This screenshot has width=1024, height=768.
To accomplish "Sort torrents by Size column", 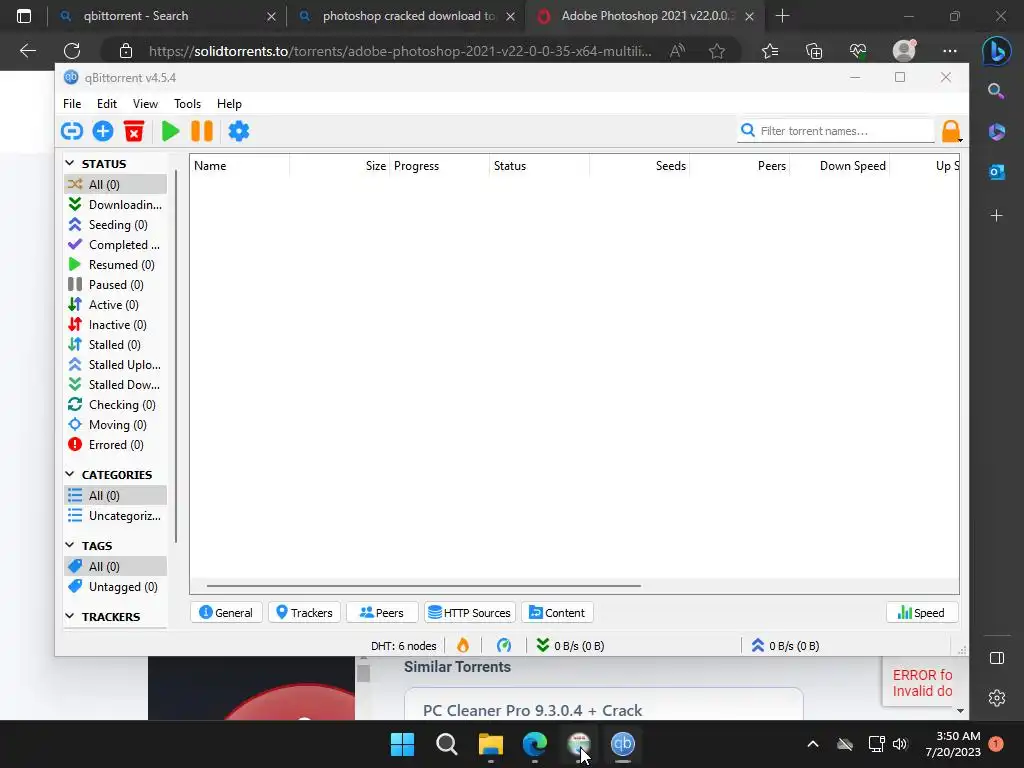I will 340,166.
